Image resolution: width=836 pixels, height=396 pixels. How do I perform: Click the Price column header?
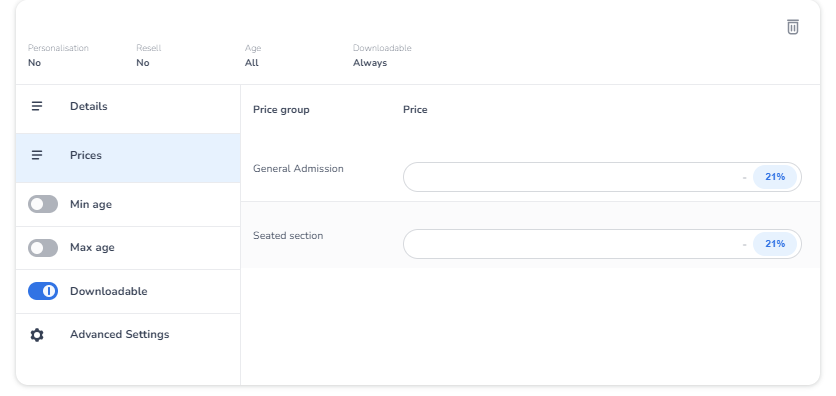(415, 110)
